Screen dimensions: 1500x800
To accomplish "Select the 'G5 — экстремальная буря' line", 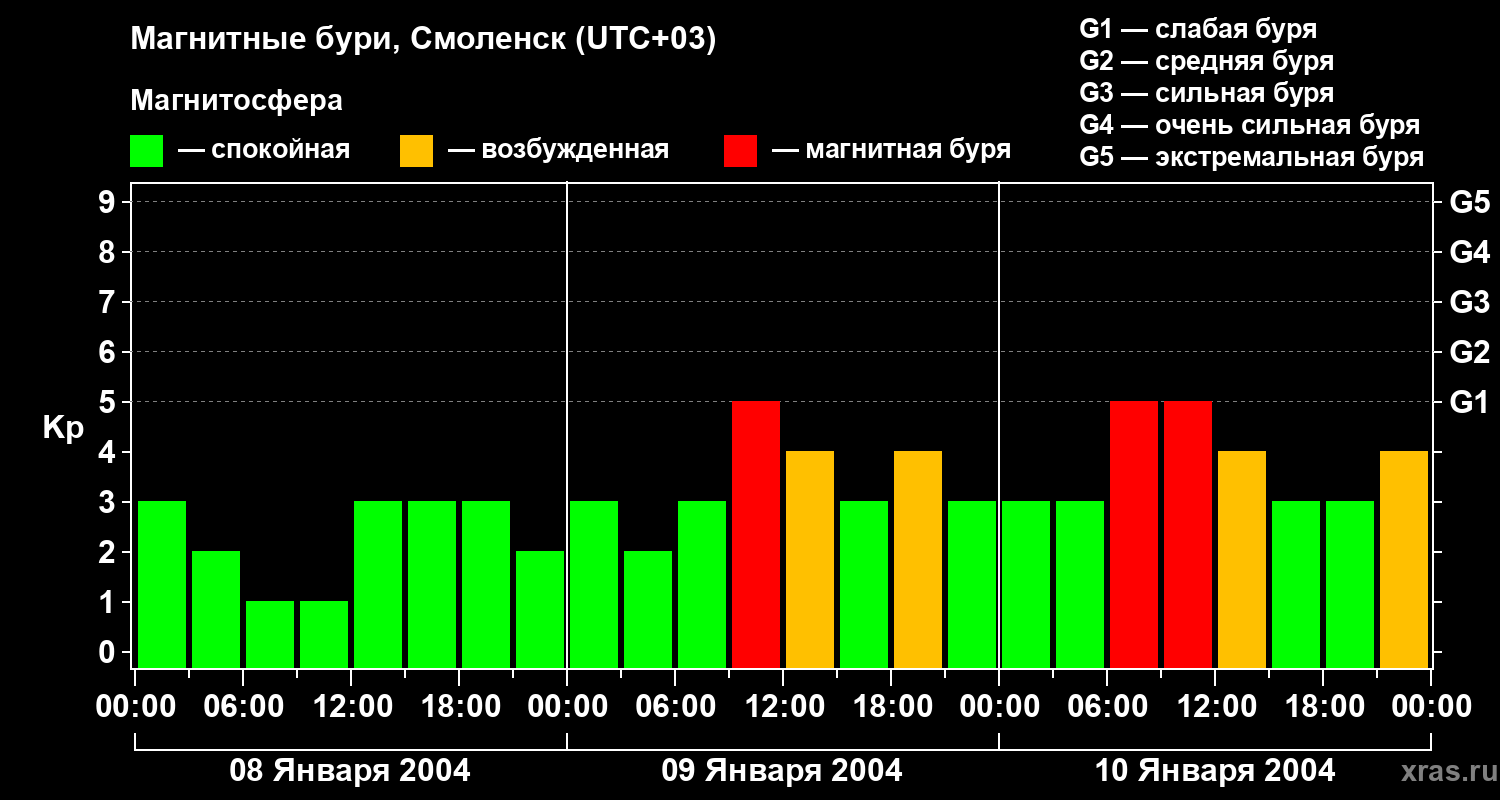I will [1252, 157].
